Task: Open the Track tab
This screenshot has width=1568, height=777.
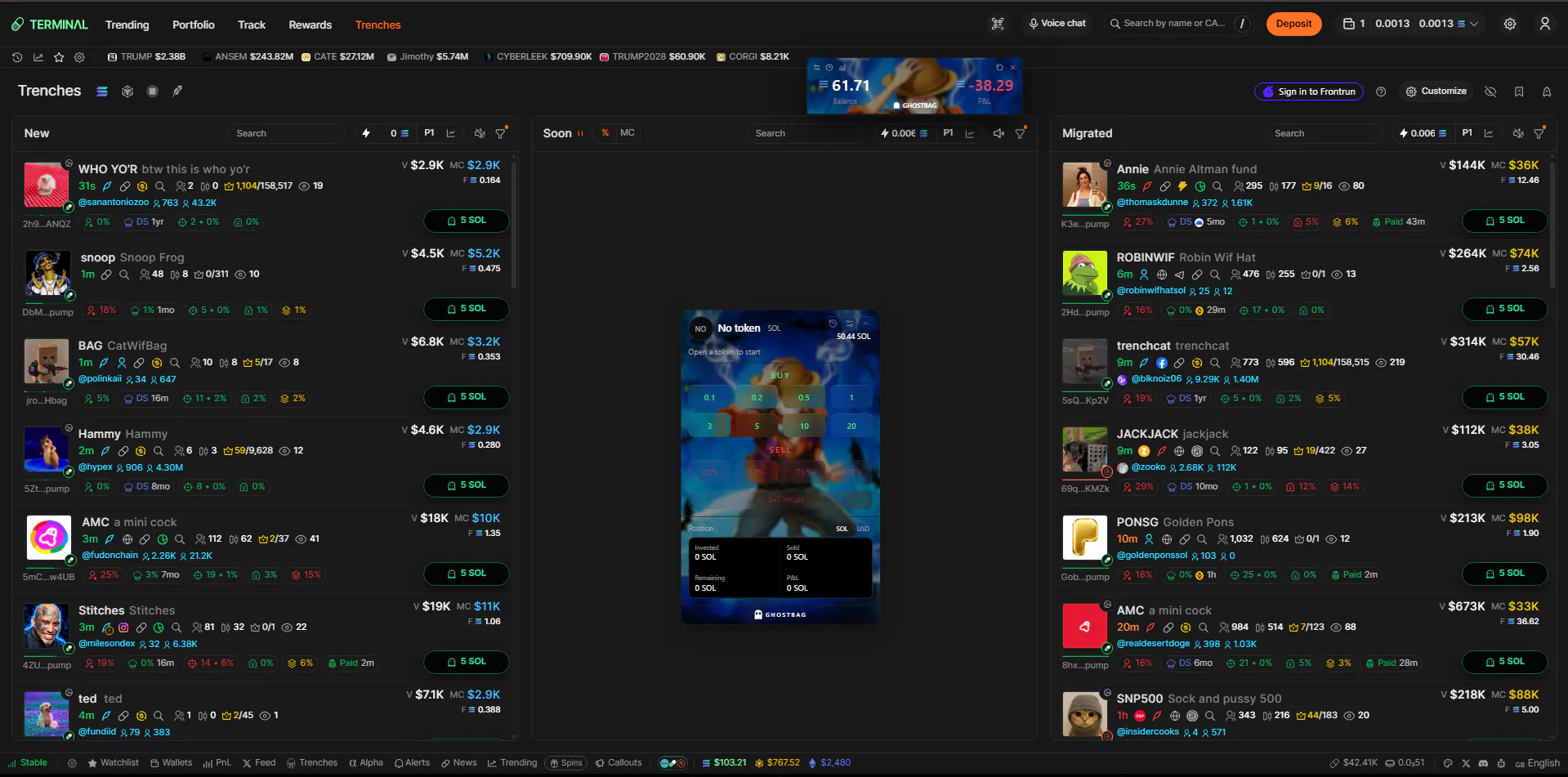Action: tap(252, 25)
